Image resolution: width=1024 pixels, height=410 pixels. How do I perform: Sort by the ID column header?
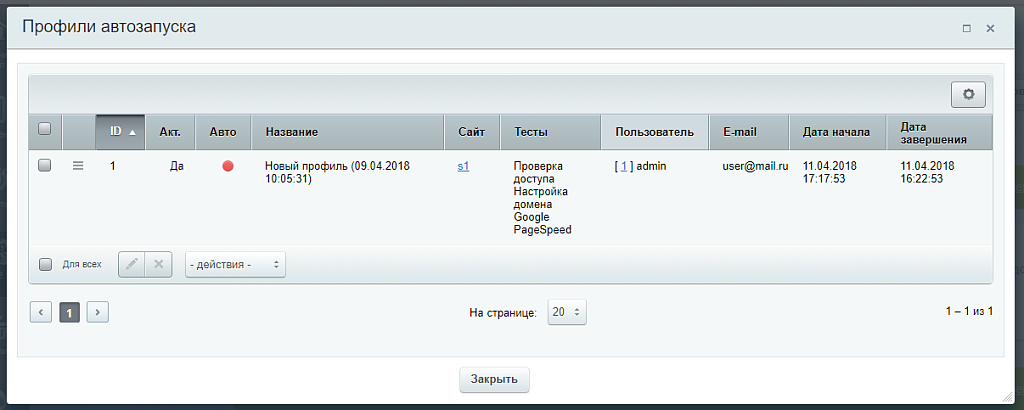pyautogui.click(x=121, y=131)
